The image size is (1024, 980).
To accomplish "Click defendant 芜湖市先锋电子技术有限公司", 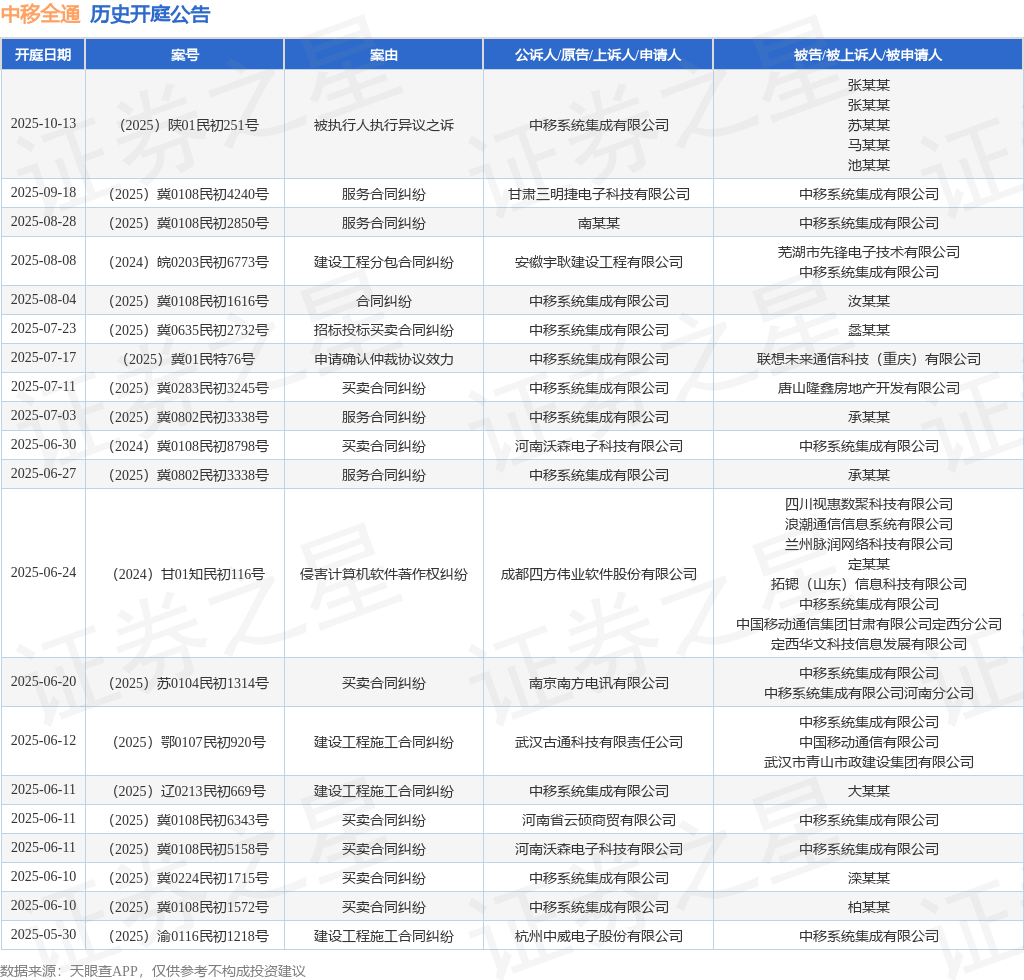I will pos(869,253).
